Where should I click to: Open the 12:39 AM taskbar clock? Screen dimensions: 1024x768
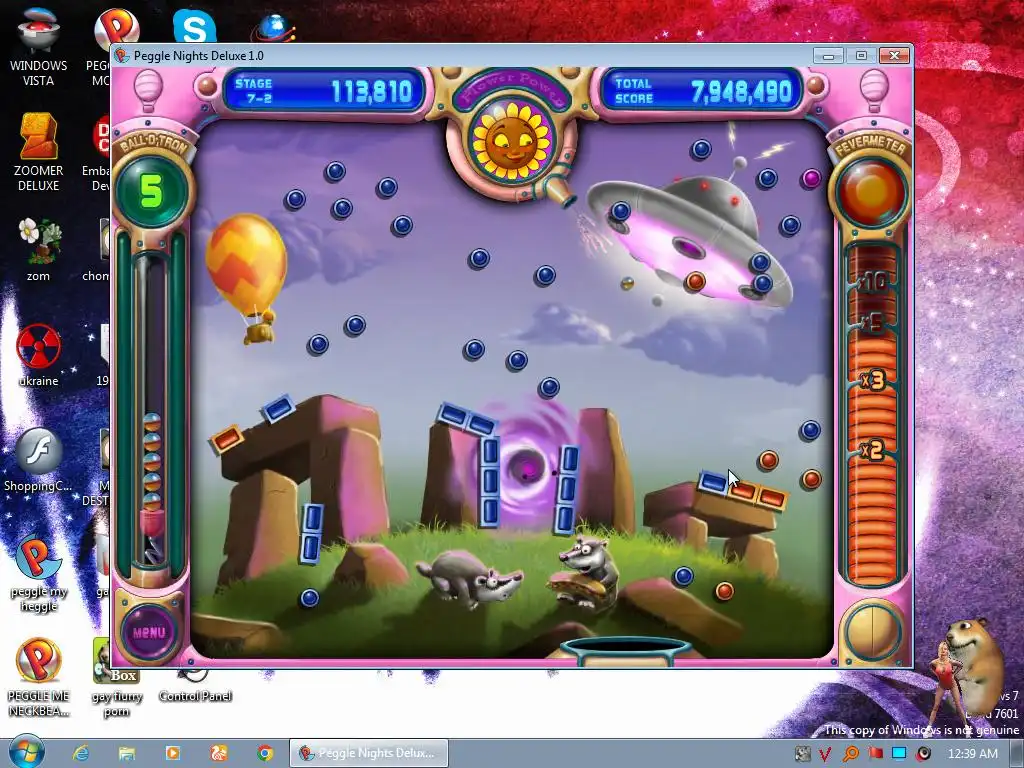[972, 754]
